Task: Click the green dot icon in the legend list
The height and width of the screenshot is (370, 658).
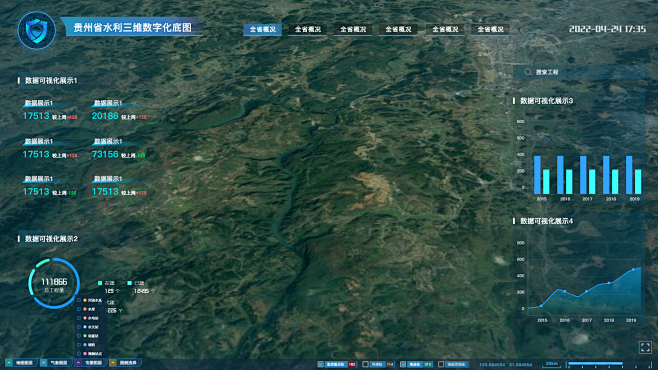Action: tap(85, 336)
